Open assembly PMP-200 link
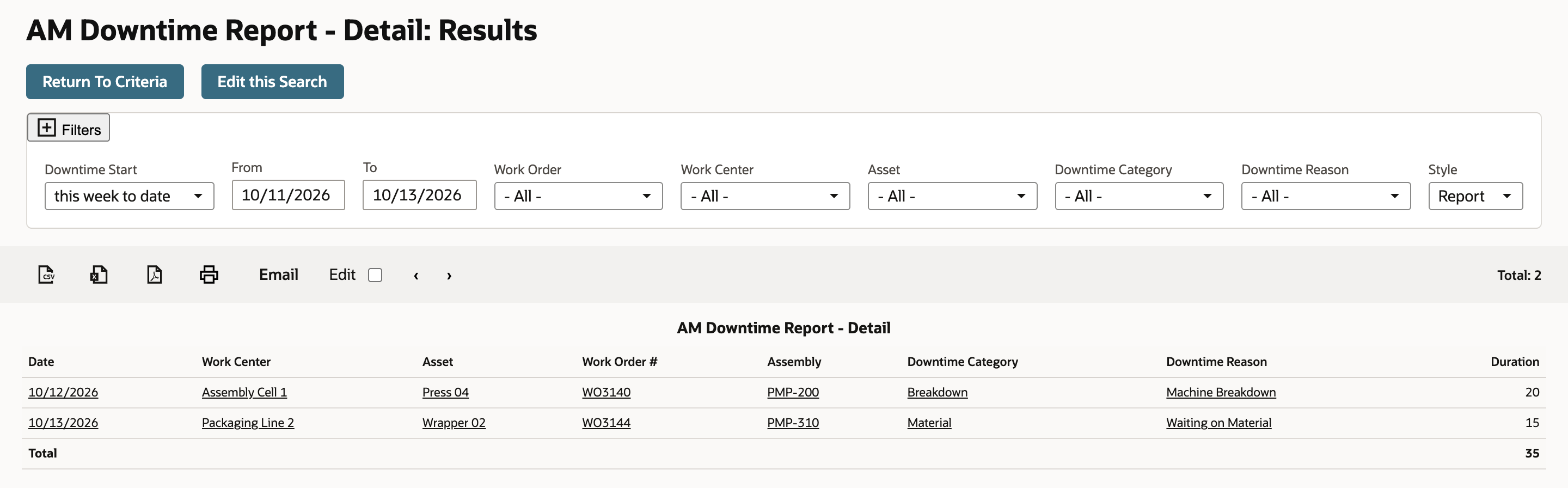 [x=793, y=392]
